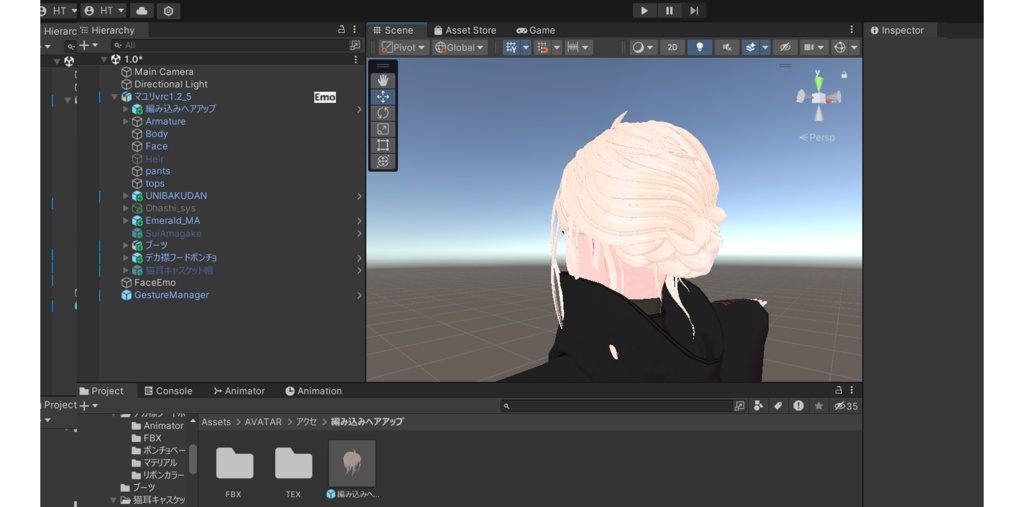Open Project search by label filter
1024x507 pixels.
click(778, 406)
